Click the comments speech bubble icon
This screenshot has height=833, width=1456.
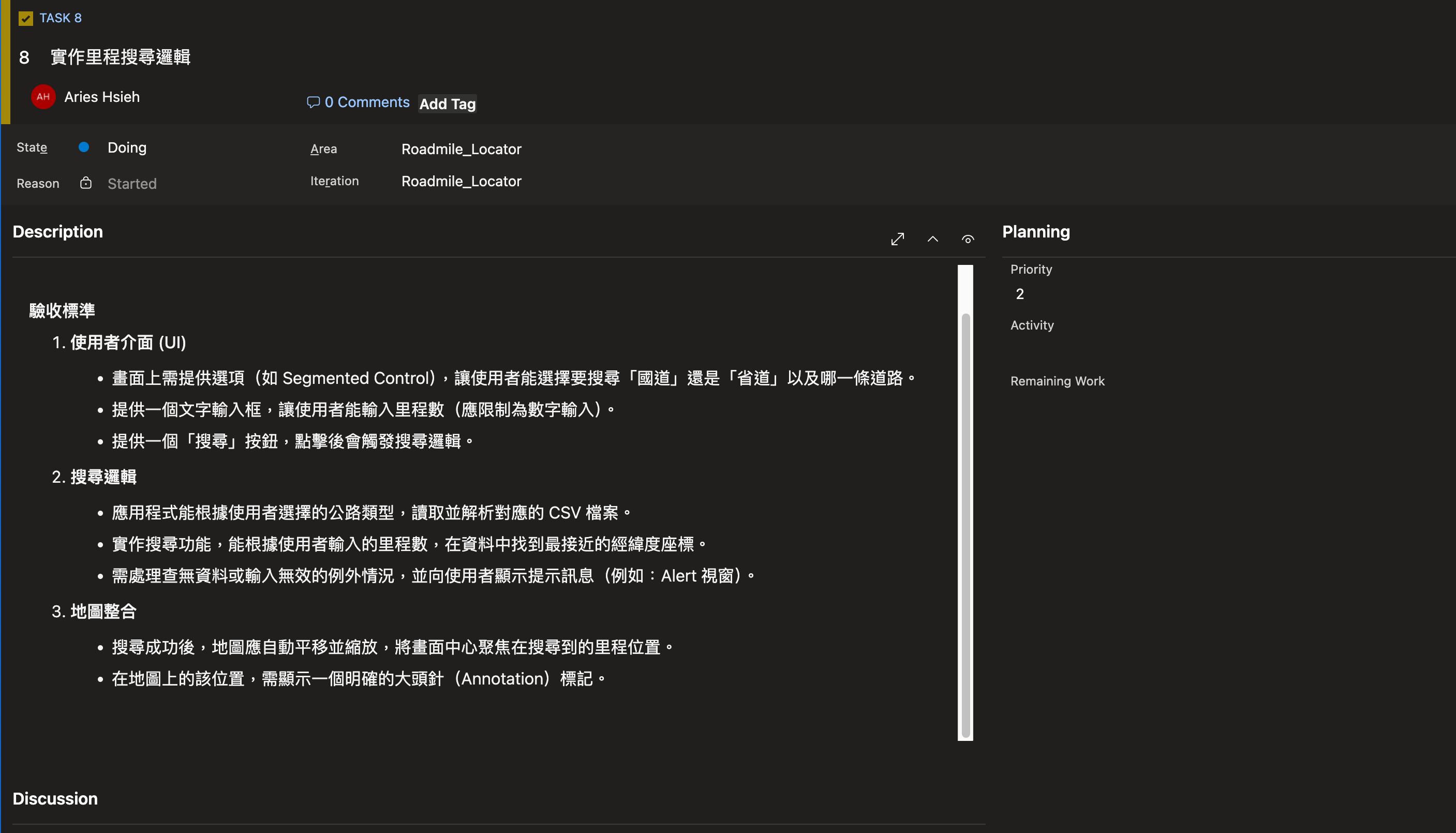coord(313,102)
